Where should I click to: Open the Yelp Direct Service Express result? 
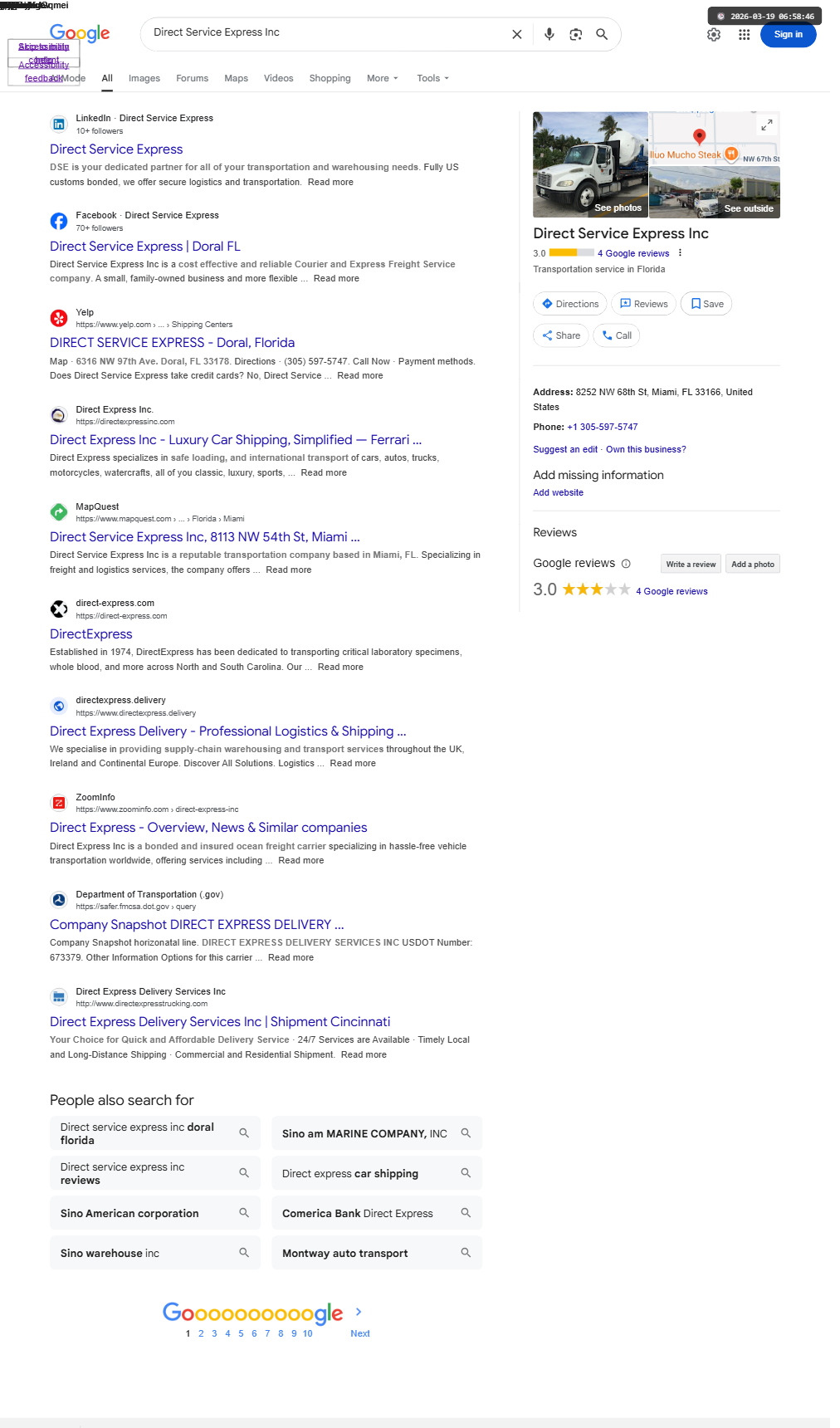pos(172,343)
